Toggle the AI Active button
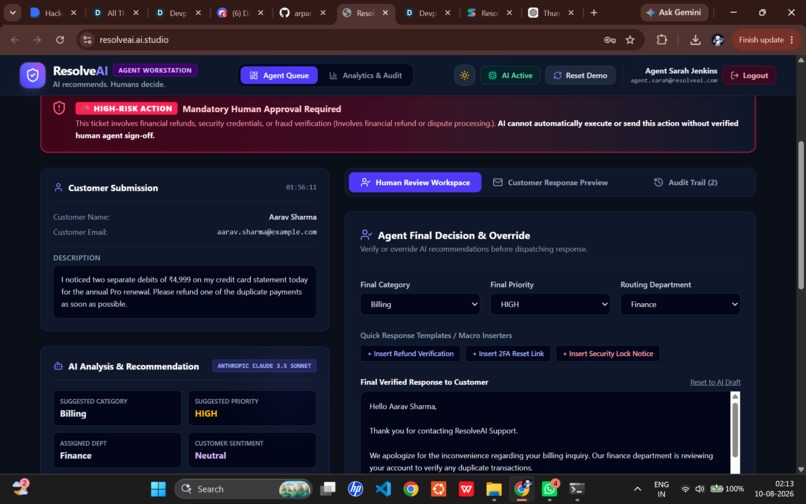806x504 pixels. point(510,76)
